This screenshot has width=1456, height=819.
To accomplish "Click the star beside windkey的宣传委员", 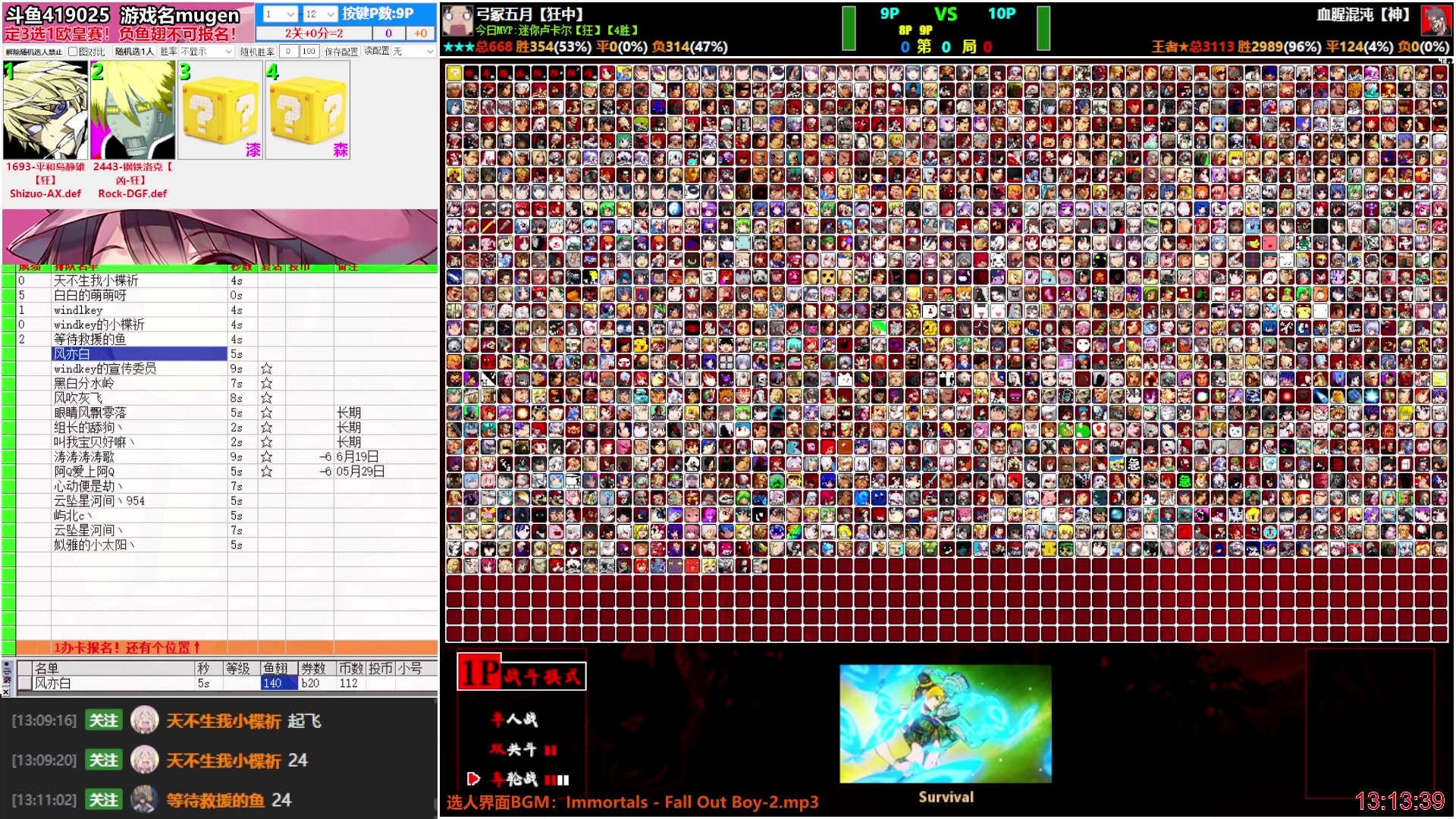I will tap(267, 369).
